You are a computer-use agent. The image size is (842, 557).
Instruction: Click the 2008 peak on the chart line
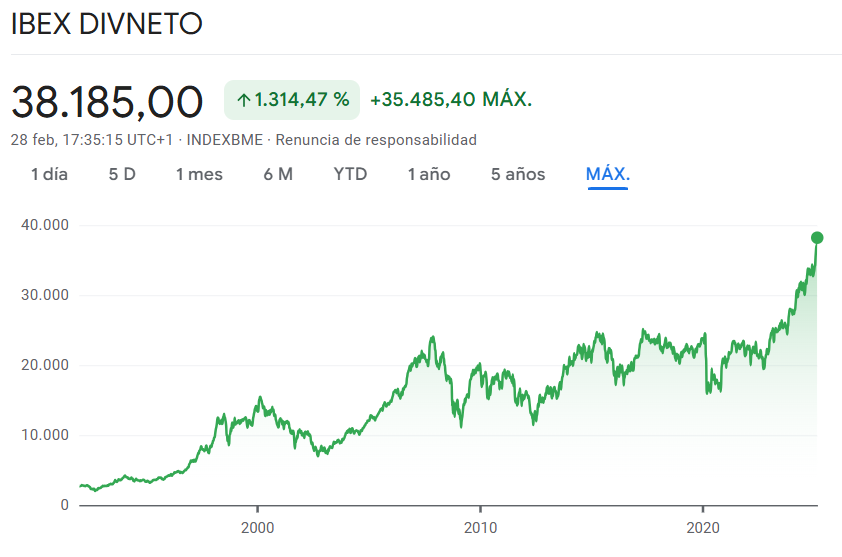pyautogui.click(x=433, y=338)
